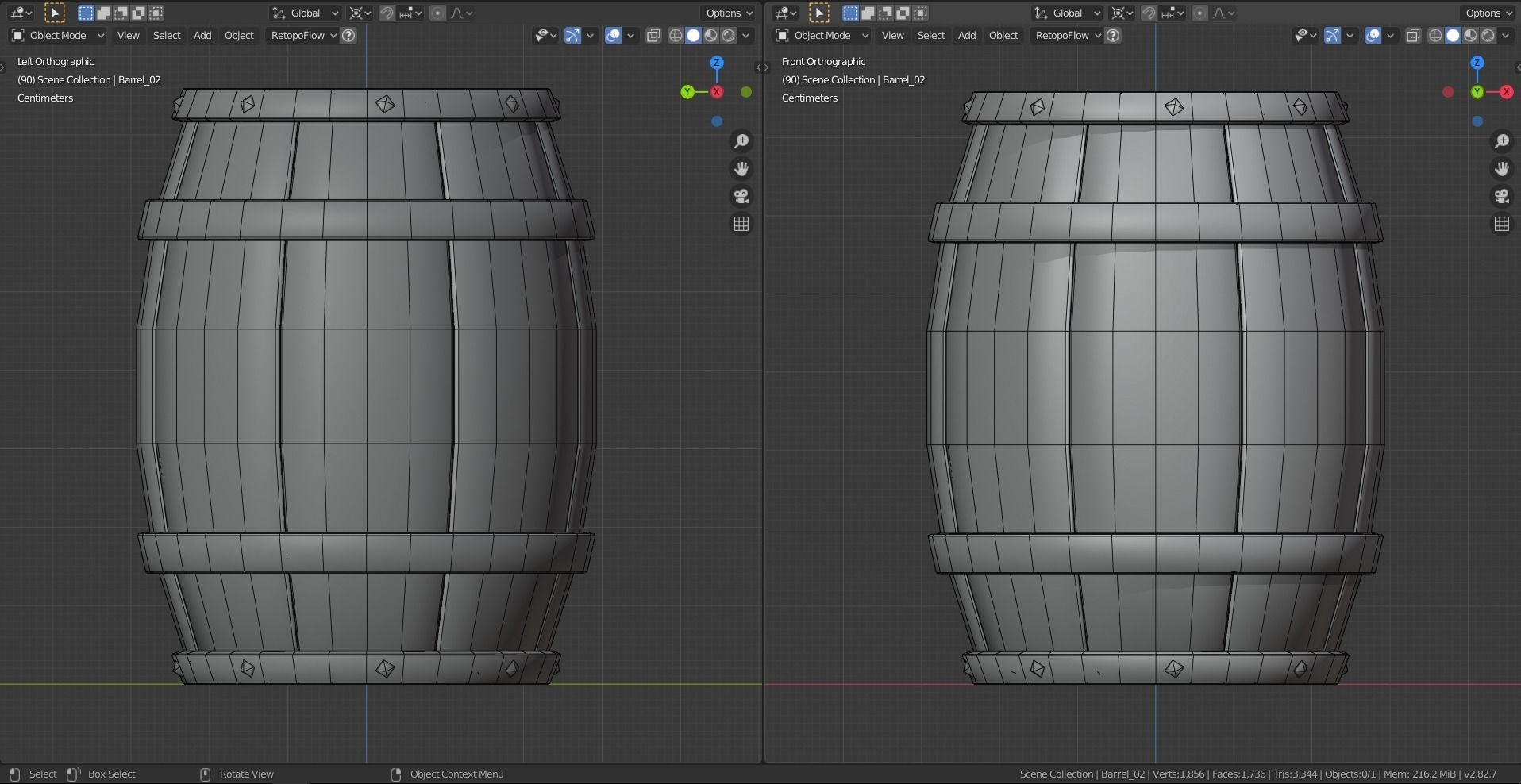Click blue Z axis gizmo in Left Orthographic viewport
This screenshot has height=784, width=1521.
click(717, 63)
